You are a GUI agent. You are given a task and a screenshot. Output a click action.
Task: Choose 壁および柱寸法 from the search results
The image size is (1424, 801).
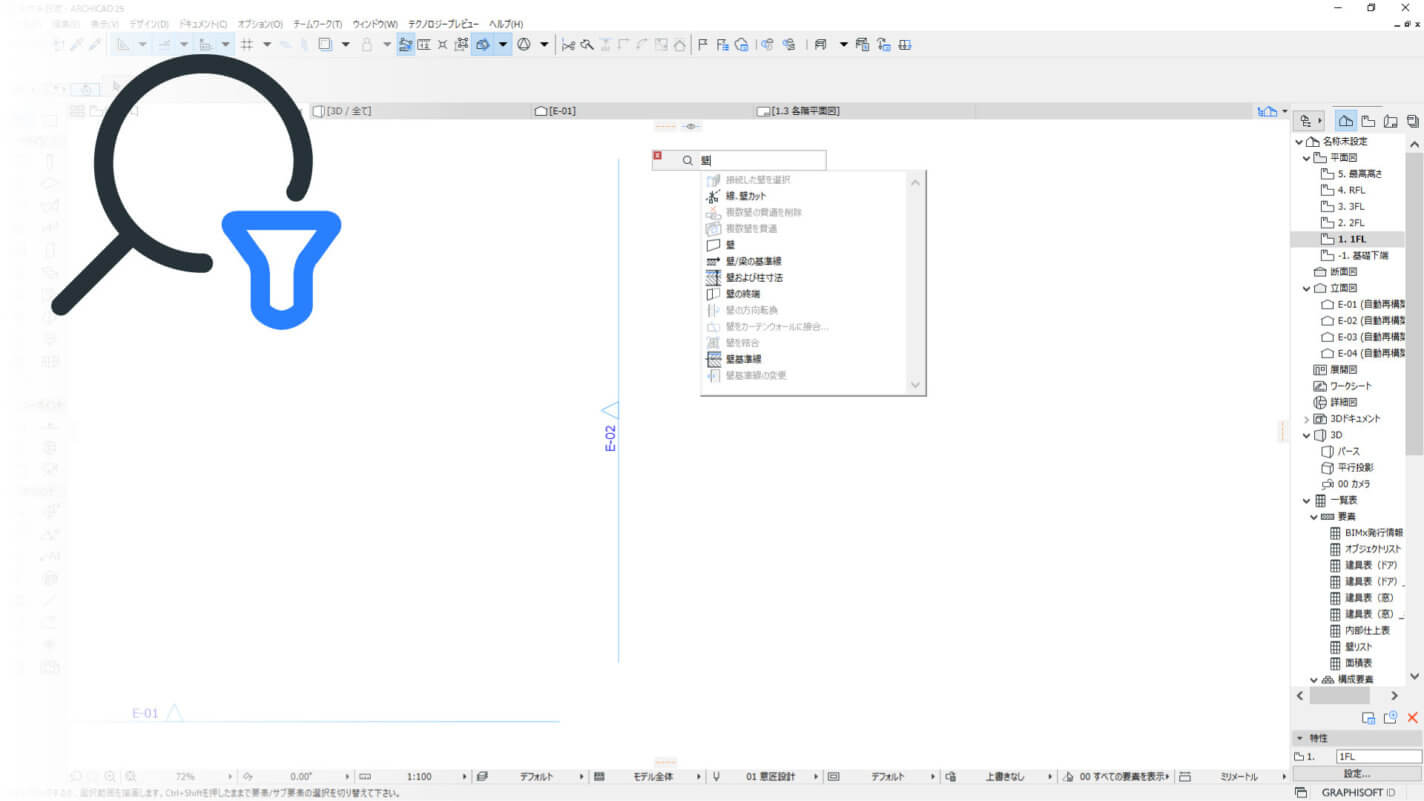754,277
